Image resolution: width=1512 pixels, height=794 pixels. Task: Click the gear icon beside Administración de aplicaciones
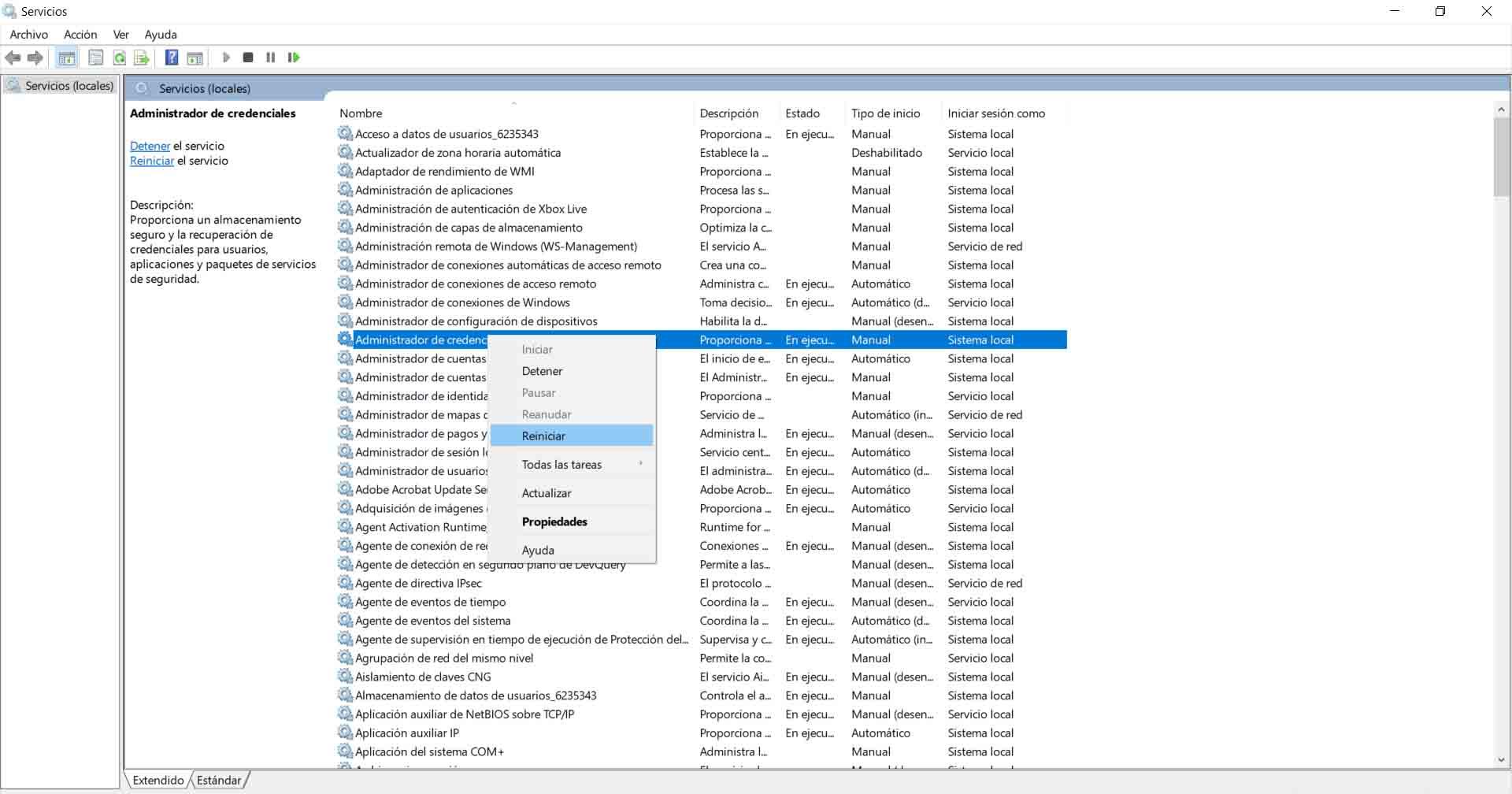pyautogui.click(x=345, y=190)
